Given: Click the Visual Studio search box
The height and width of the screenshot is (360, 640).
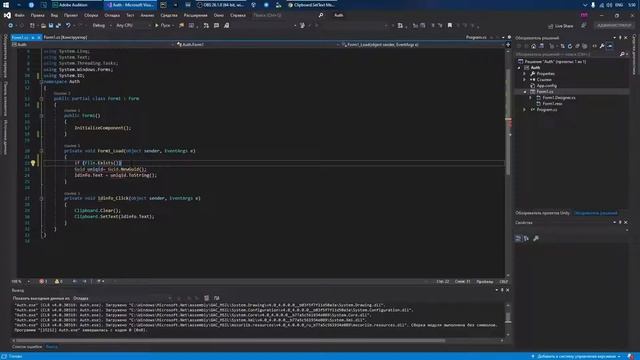Looking at the screenshot, I should pos(288,15).
